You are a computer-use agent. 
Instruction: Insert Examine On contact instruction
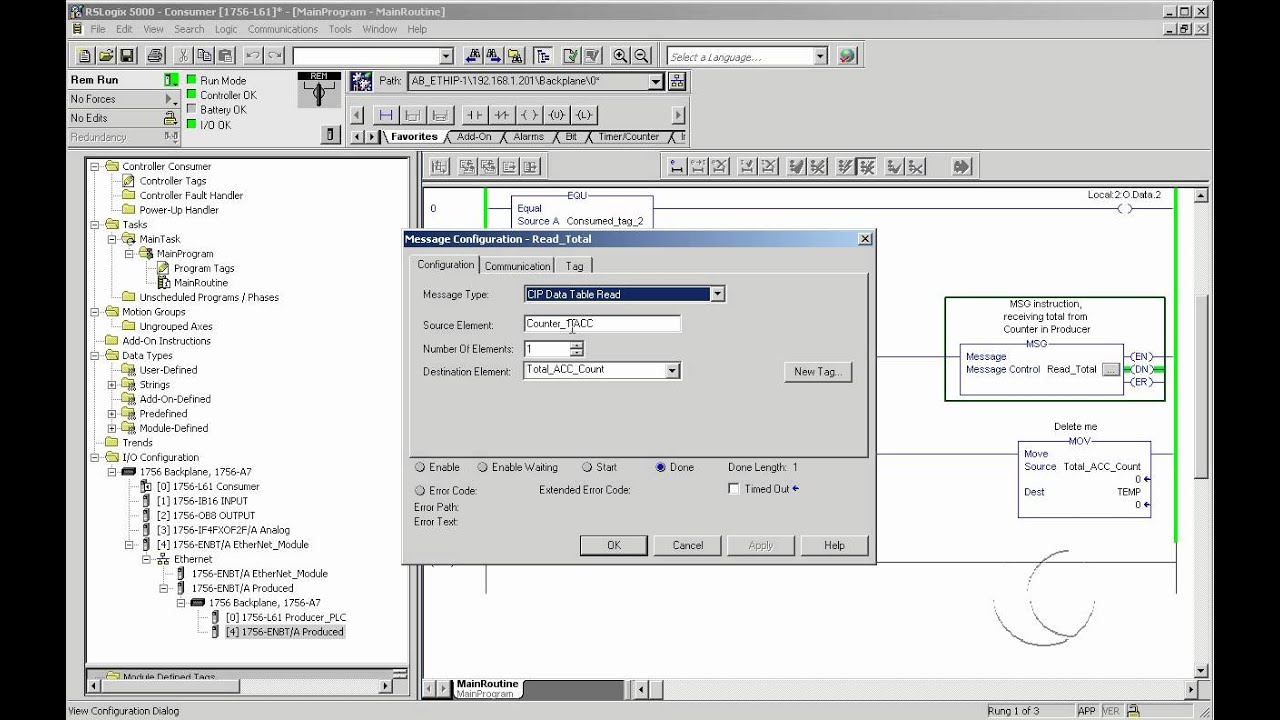[474, 115]
